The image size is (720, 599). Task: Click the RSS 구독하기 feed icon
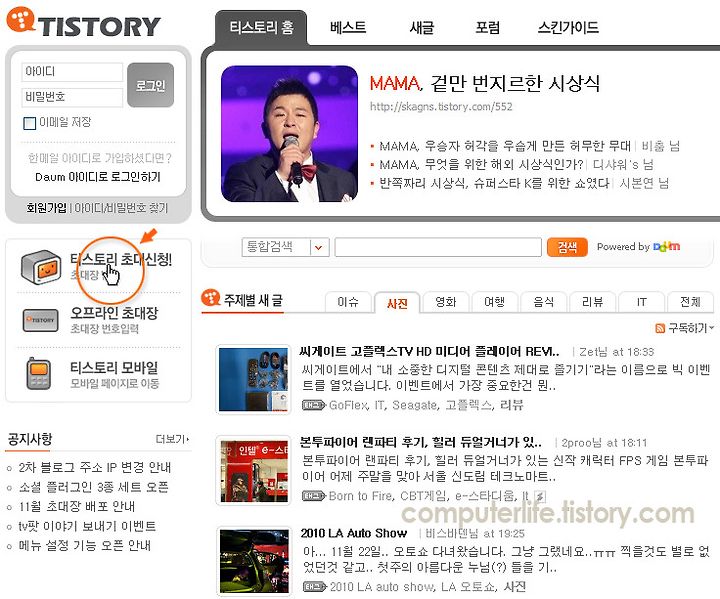click(x=660, y=328)
